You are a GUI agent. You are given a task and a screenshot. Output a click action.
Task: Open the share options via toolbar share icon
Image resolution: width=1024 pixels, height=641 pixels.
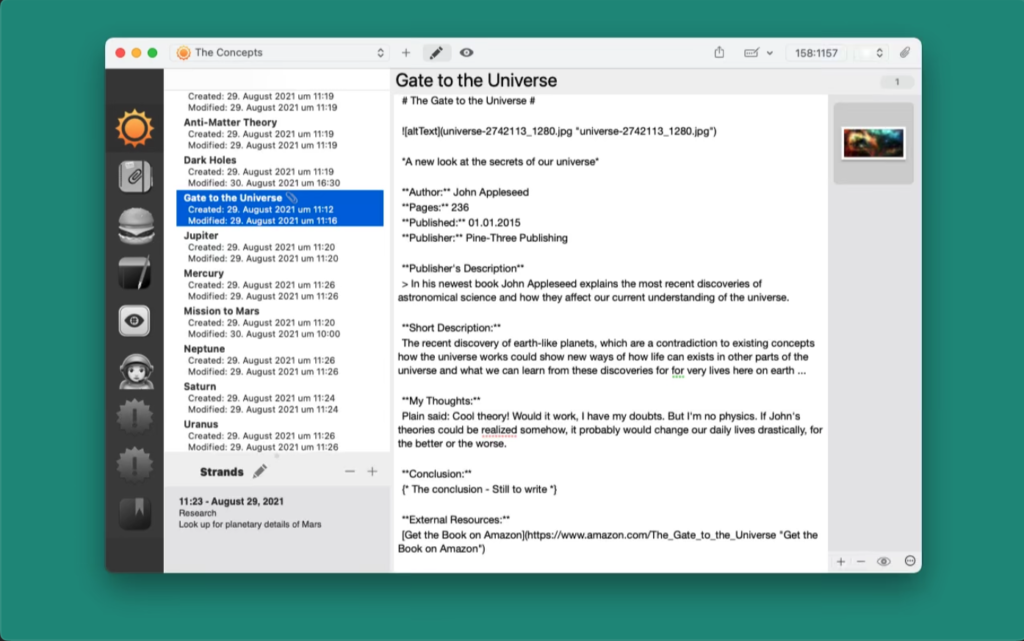(x=719, y=52)
